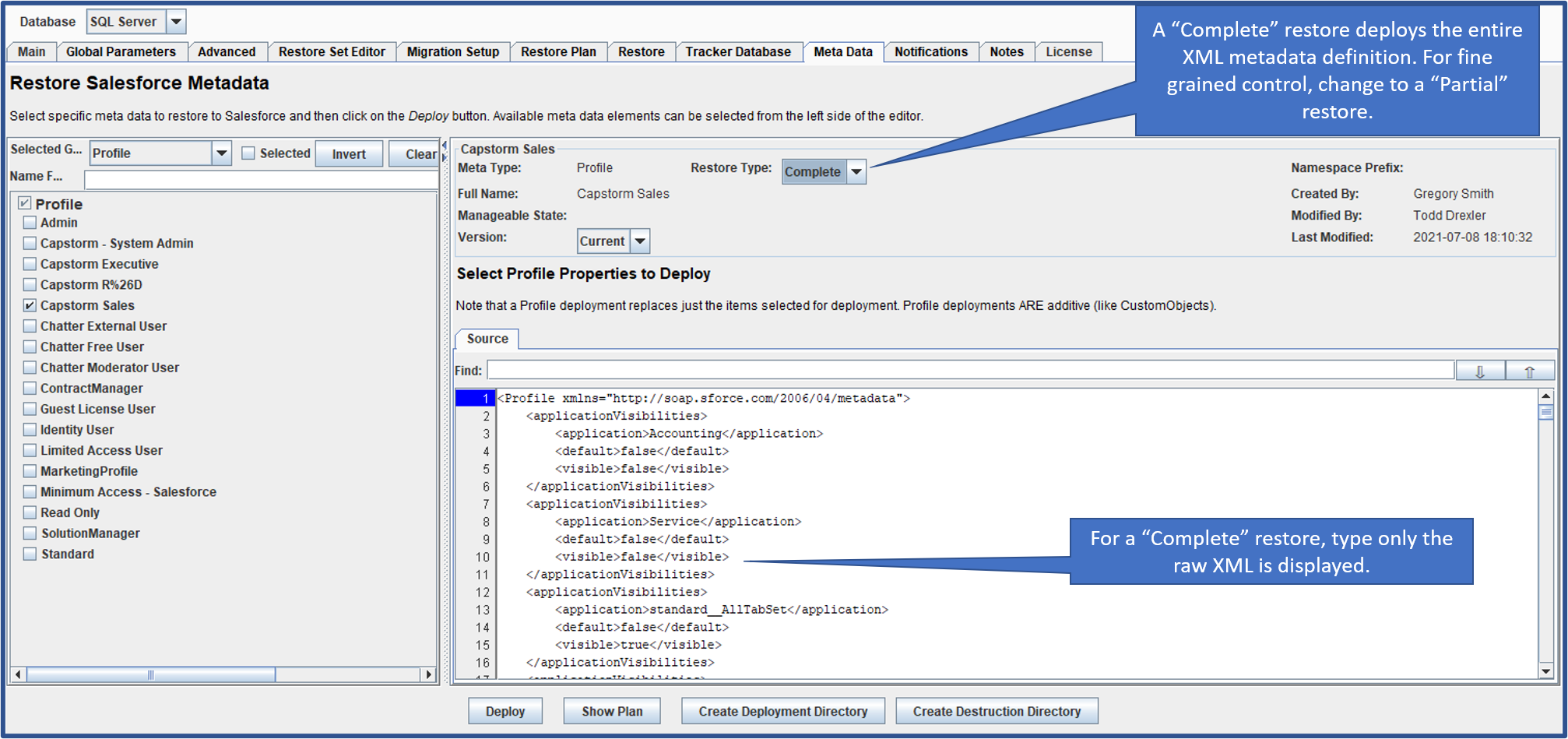Select the Restore tab
The height and width of the screenshot is (739, 1568).
point(641,51)
